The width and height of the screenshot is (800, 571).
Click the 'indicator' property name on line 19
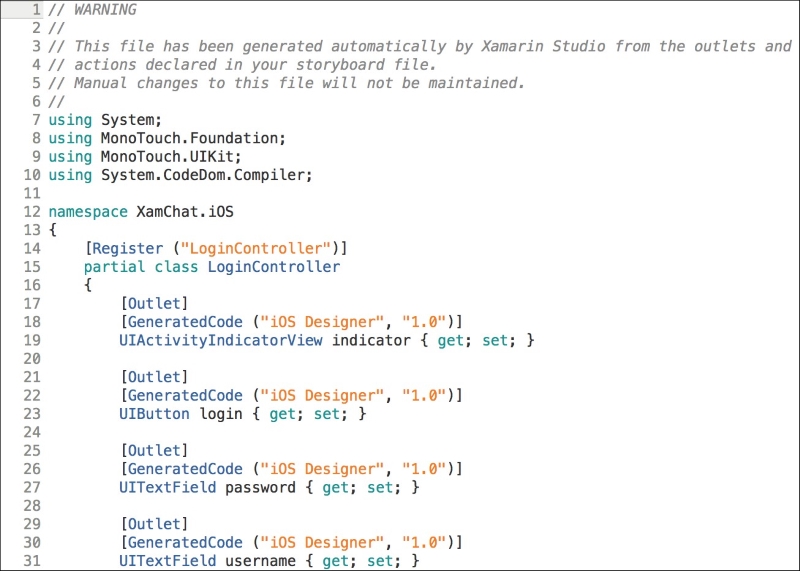click(371, 340)
